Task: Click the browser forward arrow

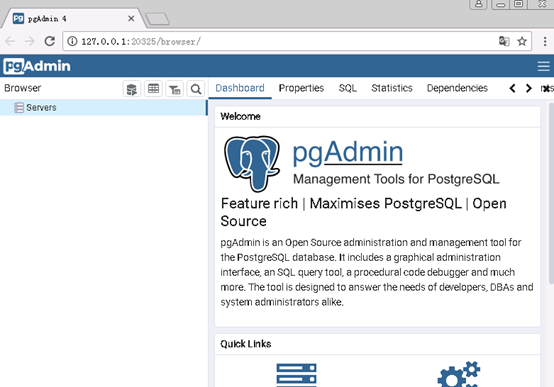Action: (30, 41)
